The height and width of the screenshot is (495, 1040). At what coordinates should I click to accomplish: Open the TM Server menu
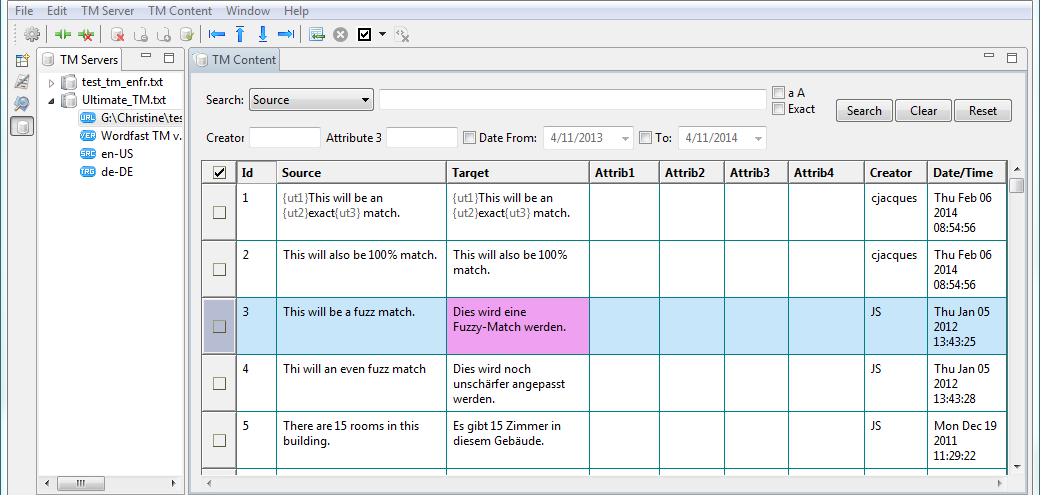[x=107, y=10]
